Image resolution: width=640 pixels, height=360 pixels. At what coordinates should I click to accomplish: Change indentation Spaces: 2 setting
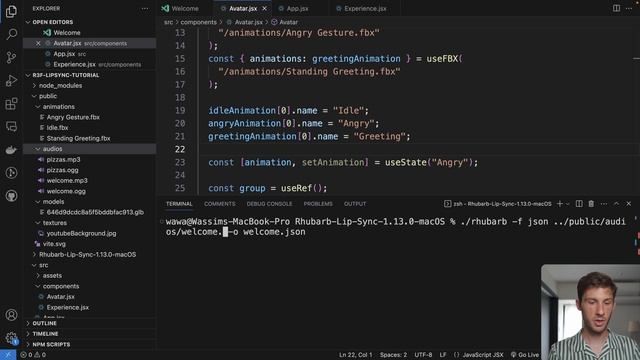click(x=393, y=355)
